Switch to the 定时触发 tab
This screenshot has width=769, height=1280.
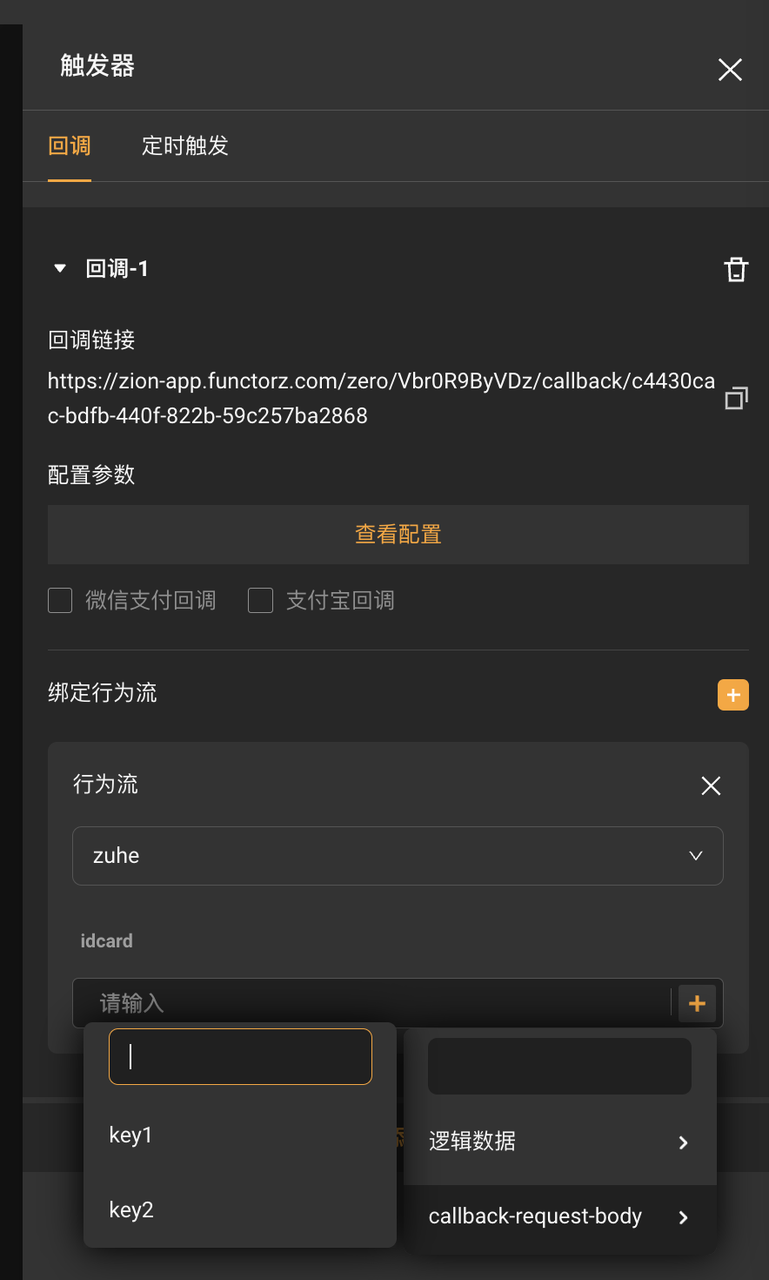(185, 146)
